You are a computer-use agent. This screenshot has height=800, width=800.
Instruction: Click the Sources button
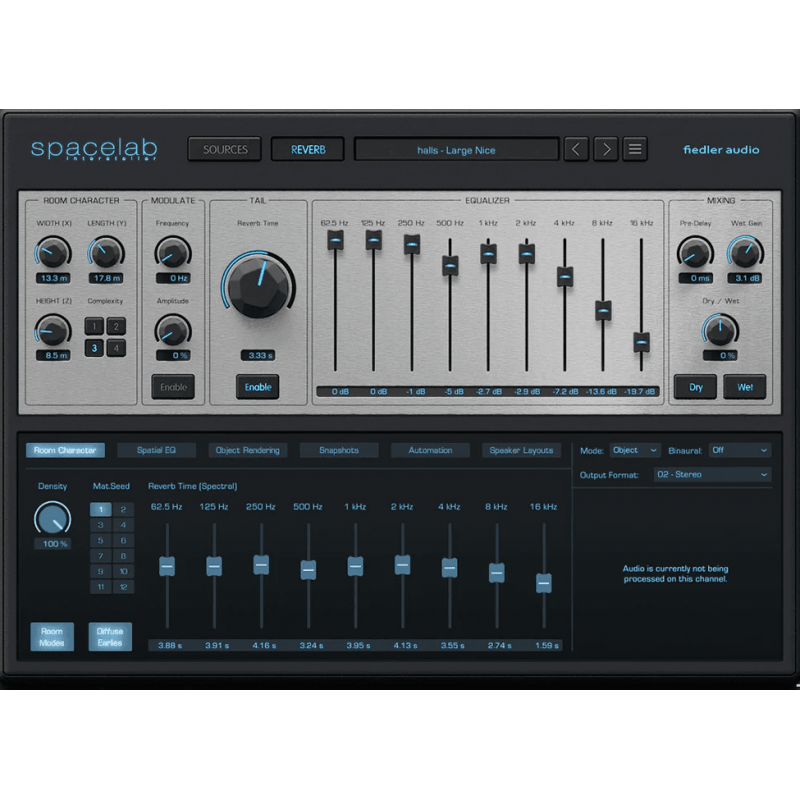pos(224,148)
